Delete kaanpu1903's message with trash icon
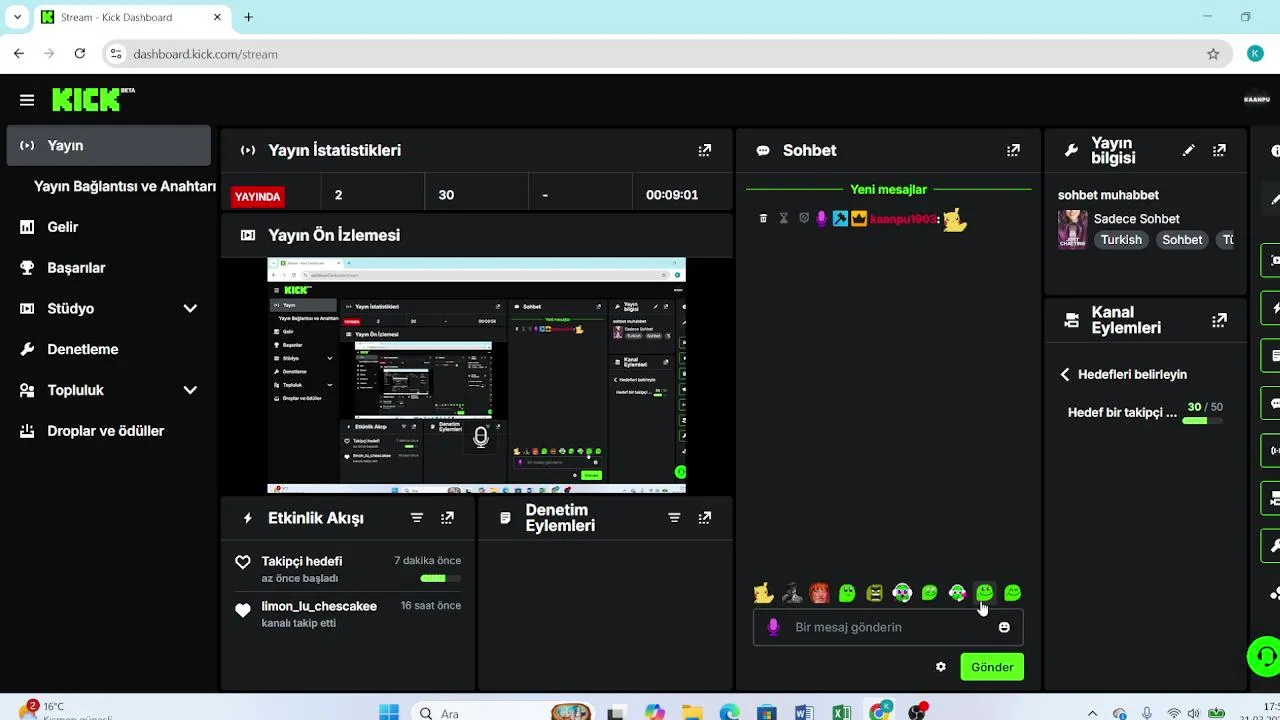Viewport: 1280px width, 720px height. (x=763, y=218)
